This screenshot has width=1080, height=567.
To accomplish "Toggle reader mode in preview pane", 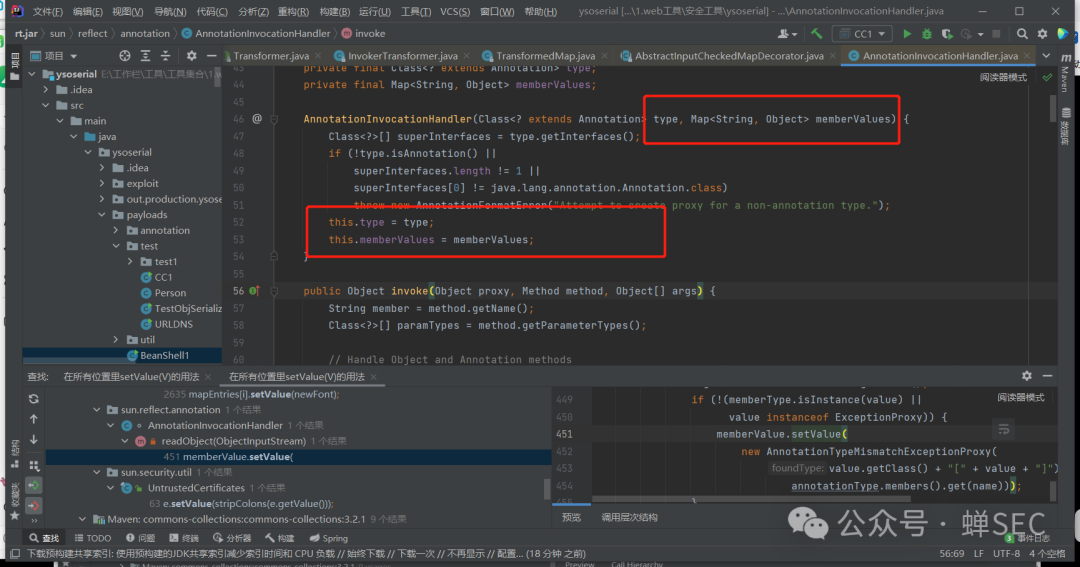I will (1021, 398).
